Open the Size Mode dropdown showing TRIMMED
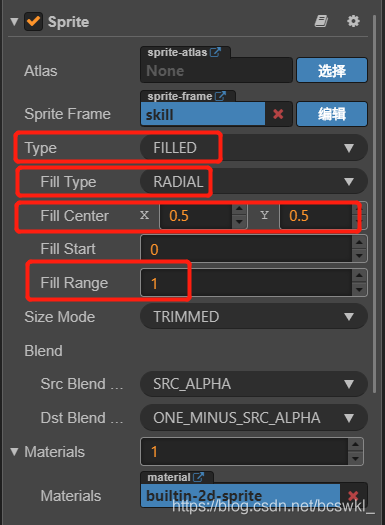Image resolution: width=385 pixels, height=525 pixels. 254,316
